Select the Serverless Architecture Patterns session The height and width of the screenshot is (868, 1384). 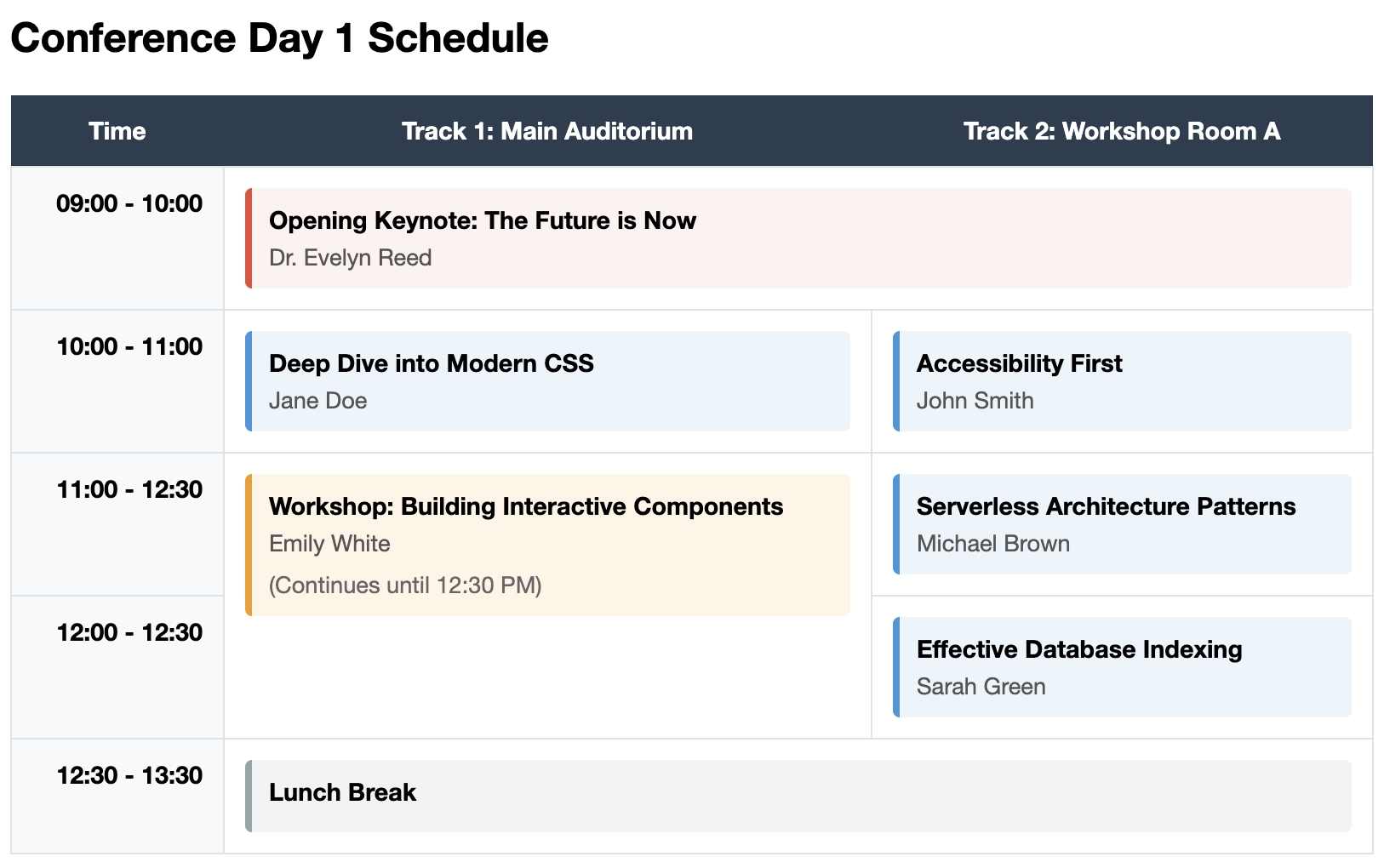coord(1122,524)
